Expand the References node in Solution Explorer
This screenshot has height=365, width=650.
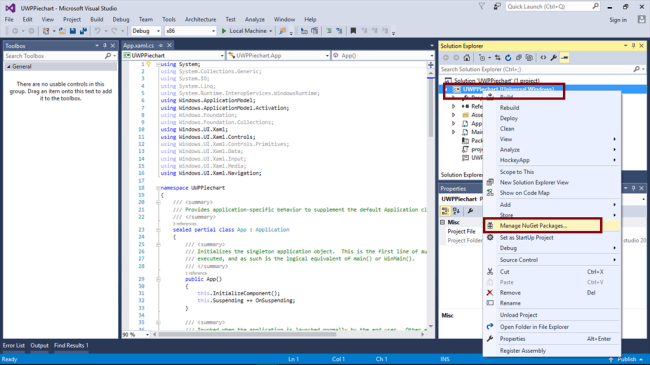click(x=454, y=107)
